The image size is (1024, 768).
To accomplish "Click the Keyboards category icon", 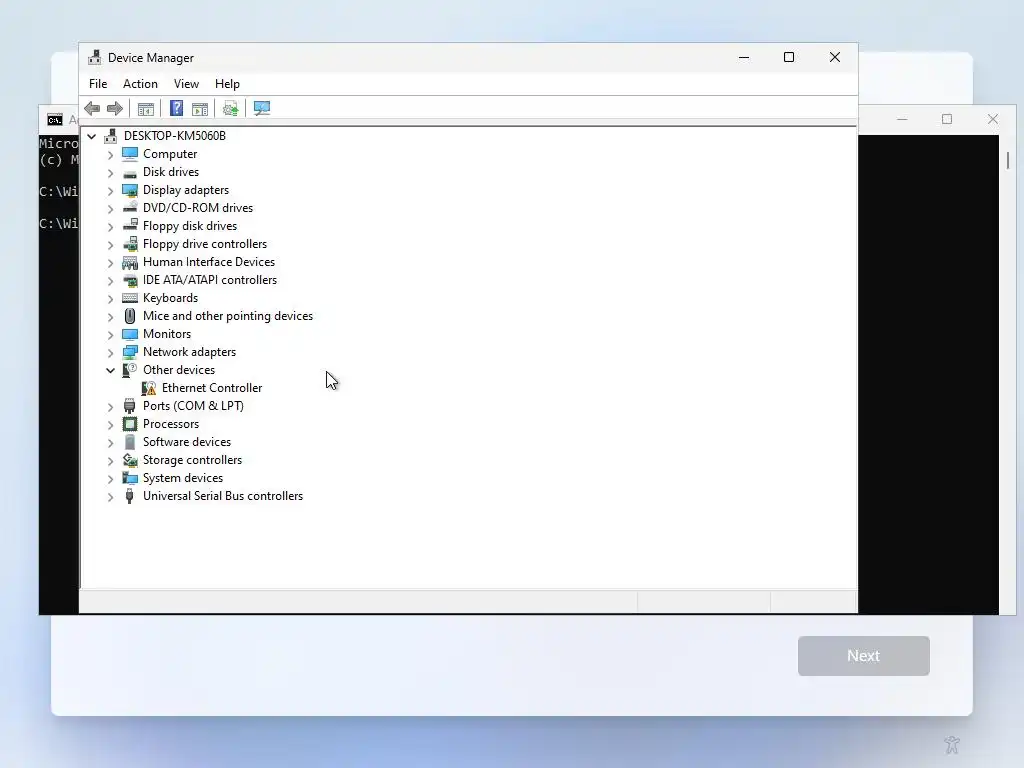I will (130, 298).
